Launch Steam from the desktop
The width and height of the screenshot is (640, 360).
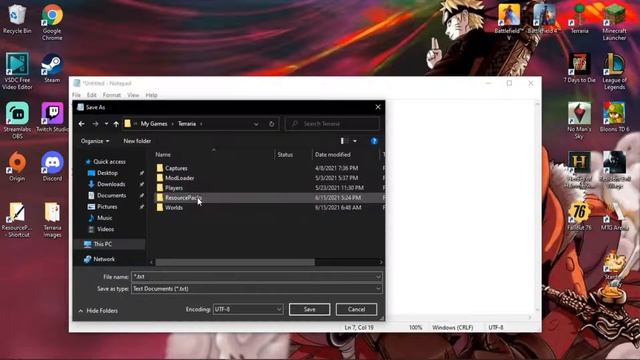[52, 68]
